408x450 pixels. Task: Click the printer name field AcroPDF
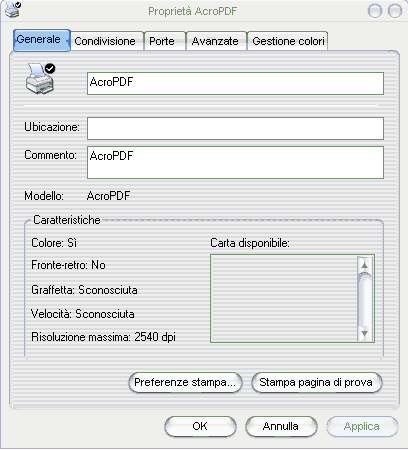pyautogui.click(x=235, y=83)
